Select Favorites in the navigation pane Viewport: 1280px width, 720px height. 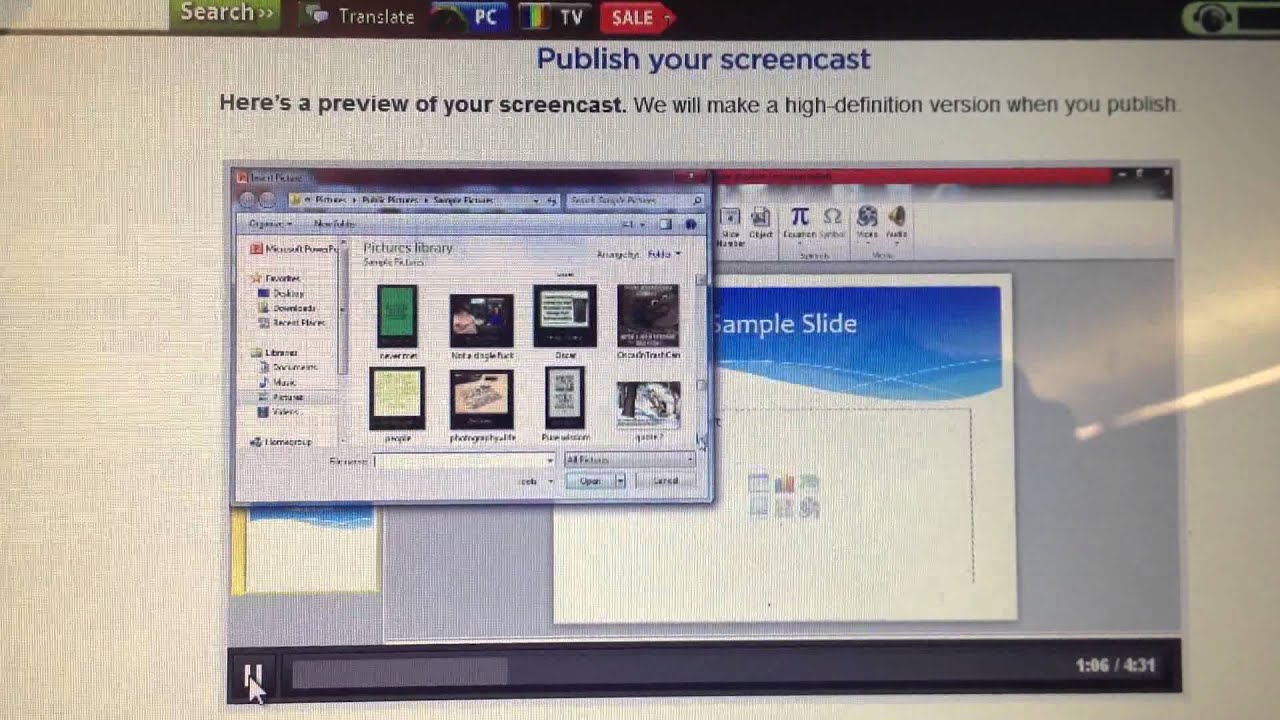click(277, 278)
